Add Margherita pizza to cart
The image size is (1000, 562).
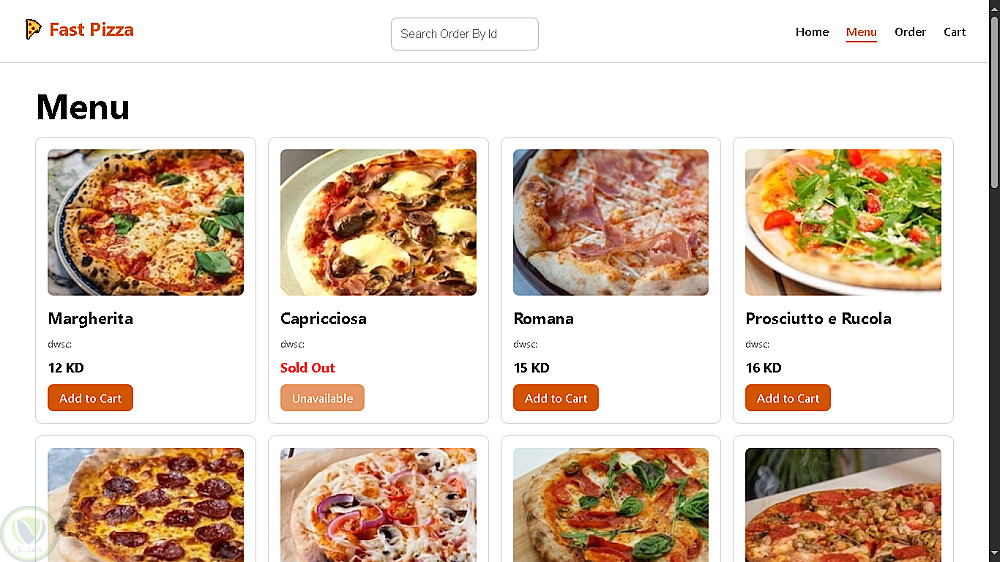90,398
